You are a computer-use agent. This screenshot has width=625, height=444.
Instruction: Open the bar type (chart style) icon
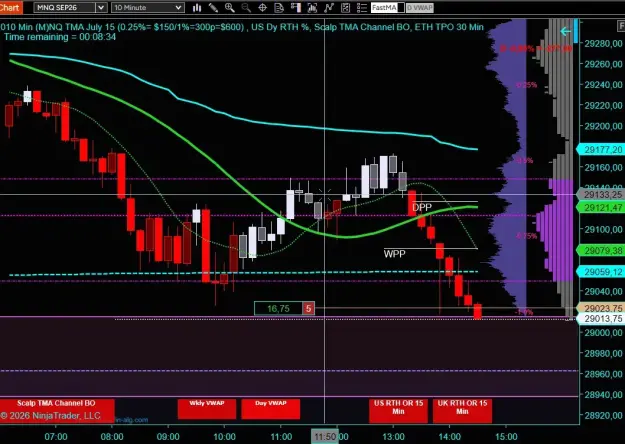(x=197, y=7)
